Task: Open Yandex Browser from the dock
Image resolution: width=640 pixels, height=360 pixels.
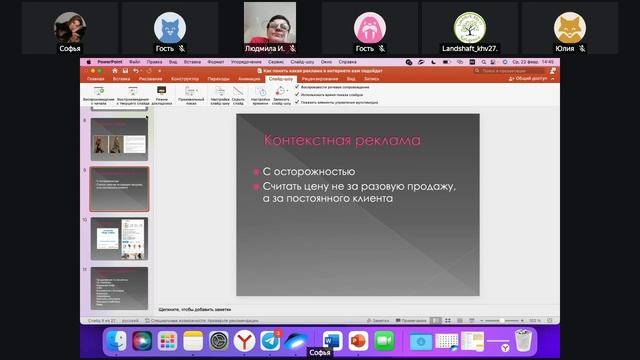Action: point(244,341)
